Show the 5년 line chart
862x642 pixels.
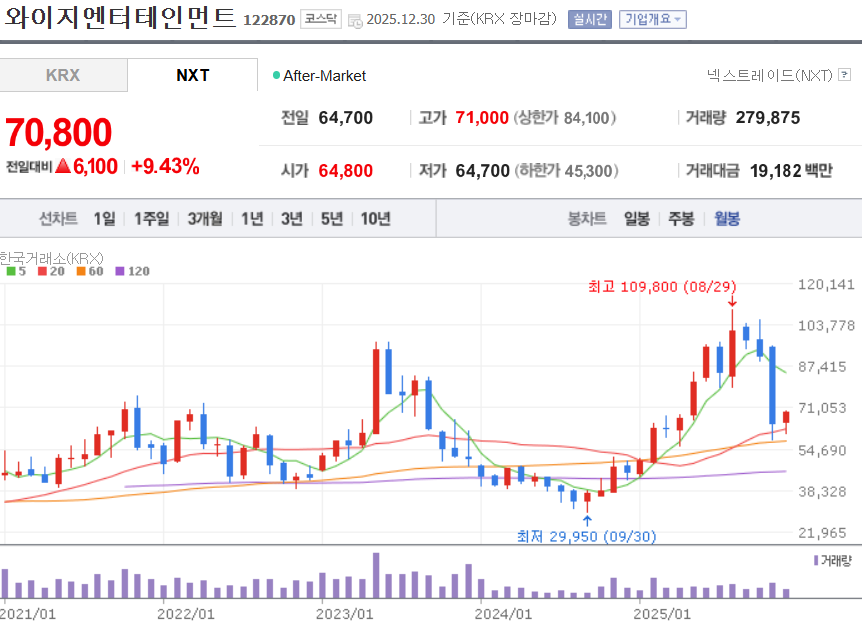pyautogui.click(x=331, y=219)
